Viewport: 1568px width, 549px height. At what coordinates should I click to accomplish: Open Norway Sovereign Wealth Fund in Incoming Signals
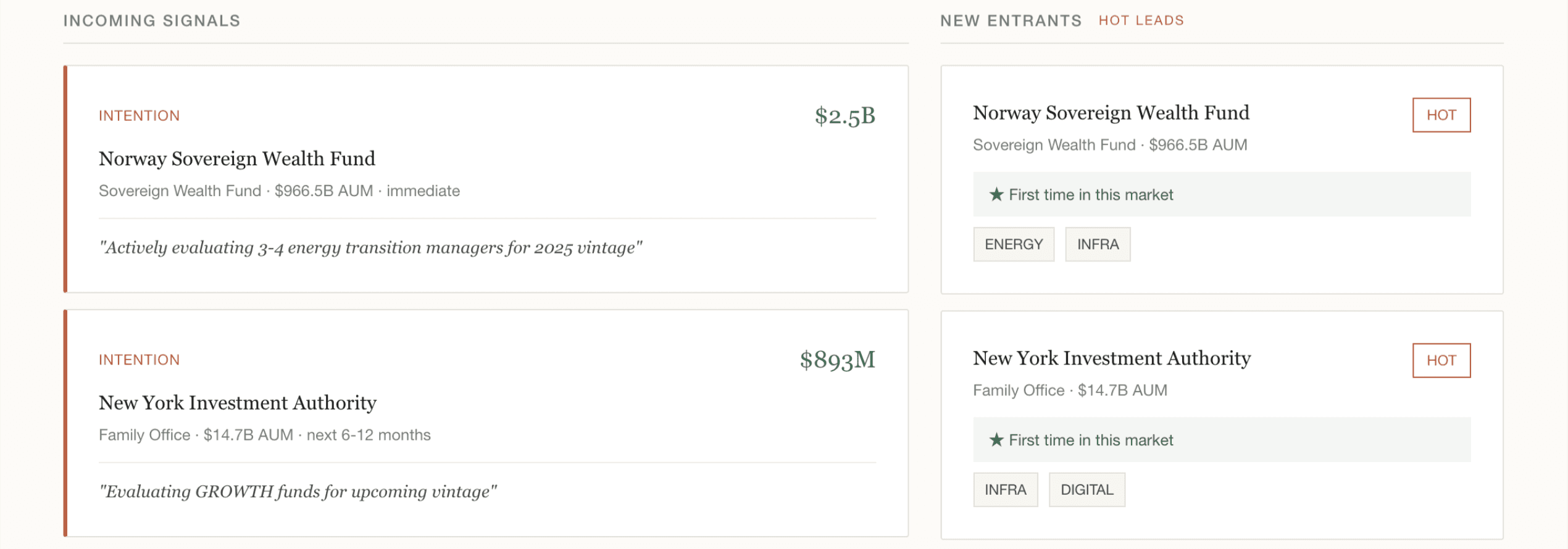[x=237, y=159]
